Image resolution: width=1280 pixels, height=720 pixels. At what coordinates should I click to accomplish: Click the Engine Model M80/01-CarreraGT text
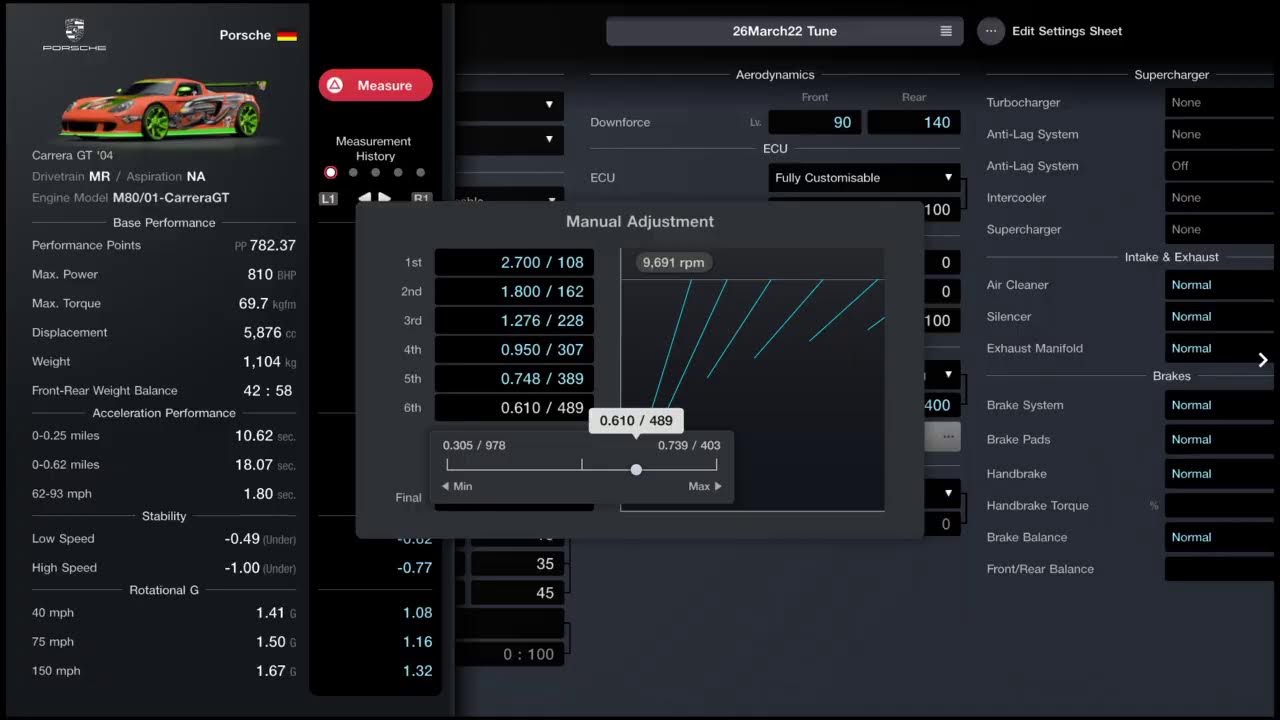click(x=131, y=198)
